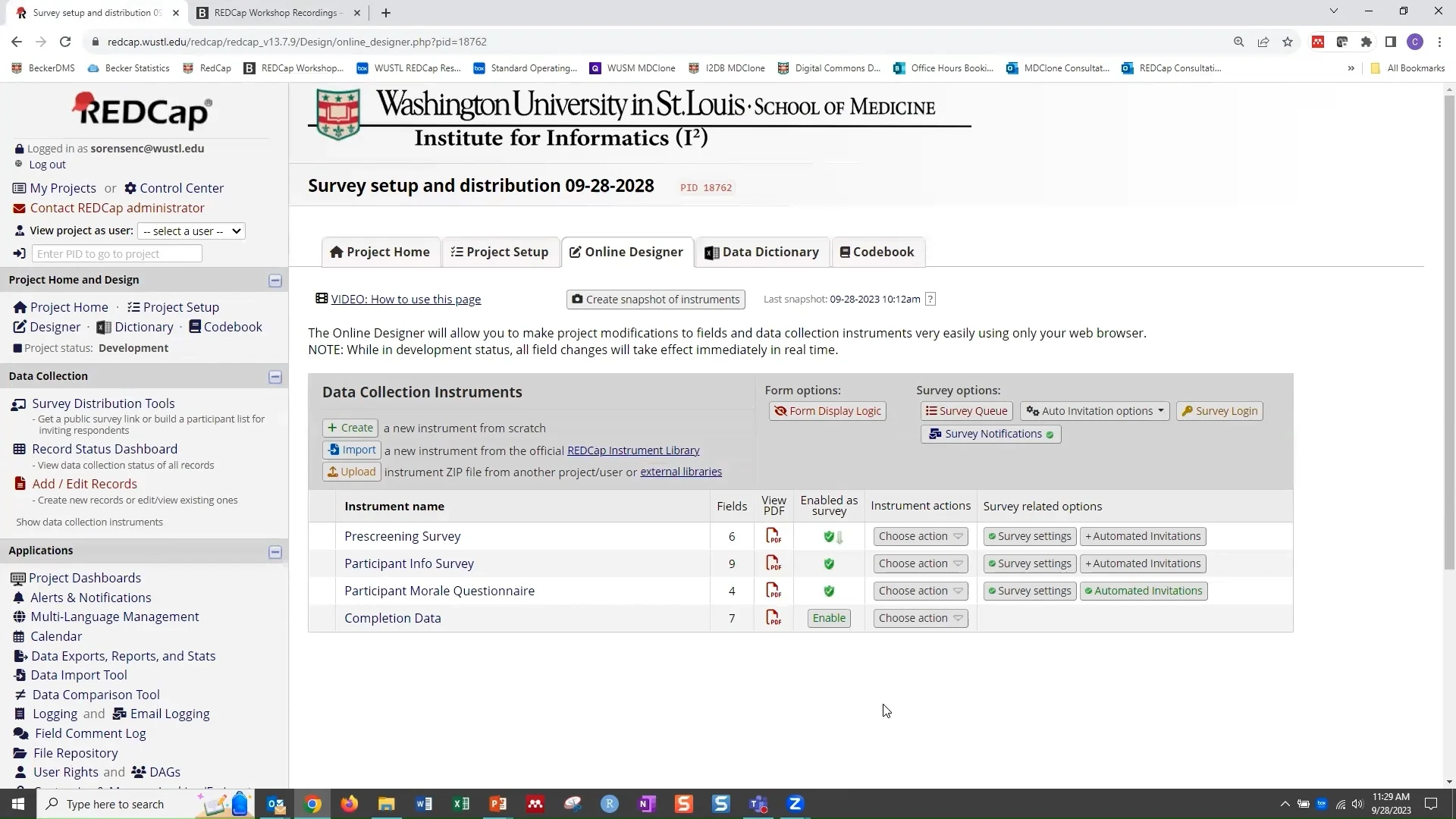Screen dimensions: 1456x819
Task: Collapse Data Collection section
Action: 275,377
